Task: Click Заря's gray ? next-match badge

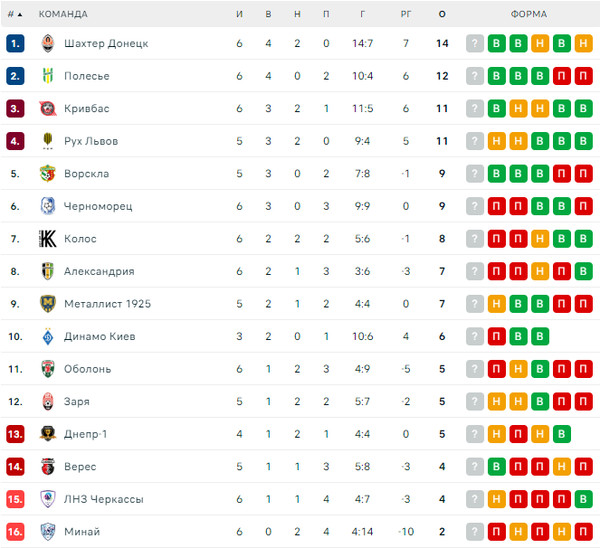Action: pos(475,401)
